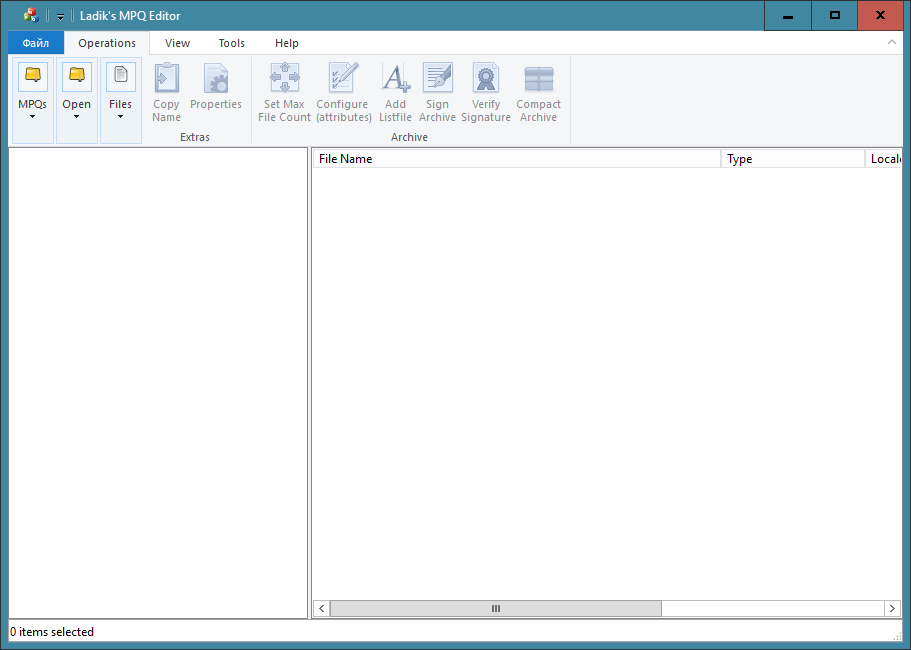Image resolution: width=911 pixels, height=650 pixels.
Task: Click the Sign Archive icon
Action: [437, 78]
